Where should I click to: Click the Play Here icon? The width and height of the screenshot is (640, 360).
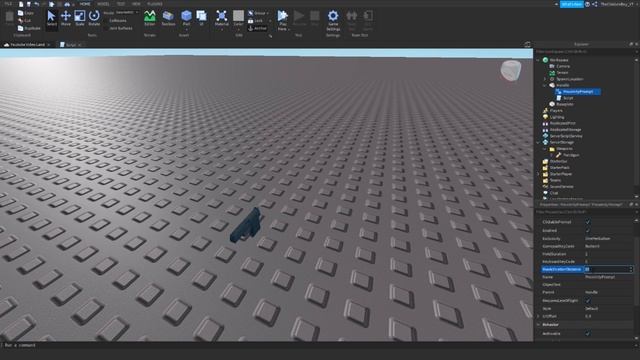[282, 16]
